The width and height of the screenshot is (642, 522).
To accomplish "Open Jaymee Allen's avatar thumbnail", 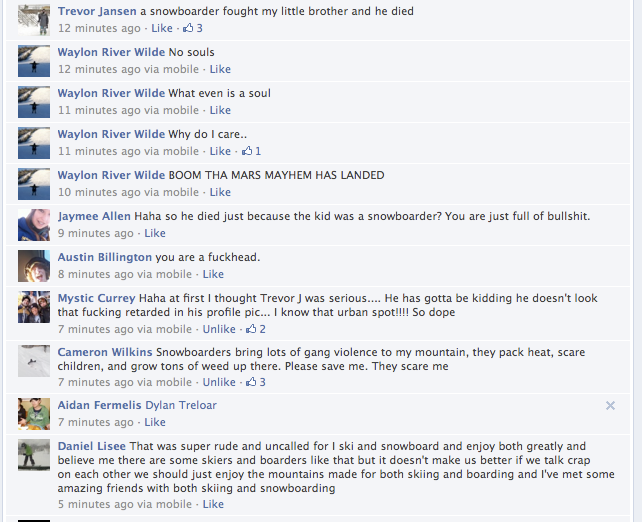I will (34, 225).
